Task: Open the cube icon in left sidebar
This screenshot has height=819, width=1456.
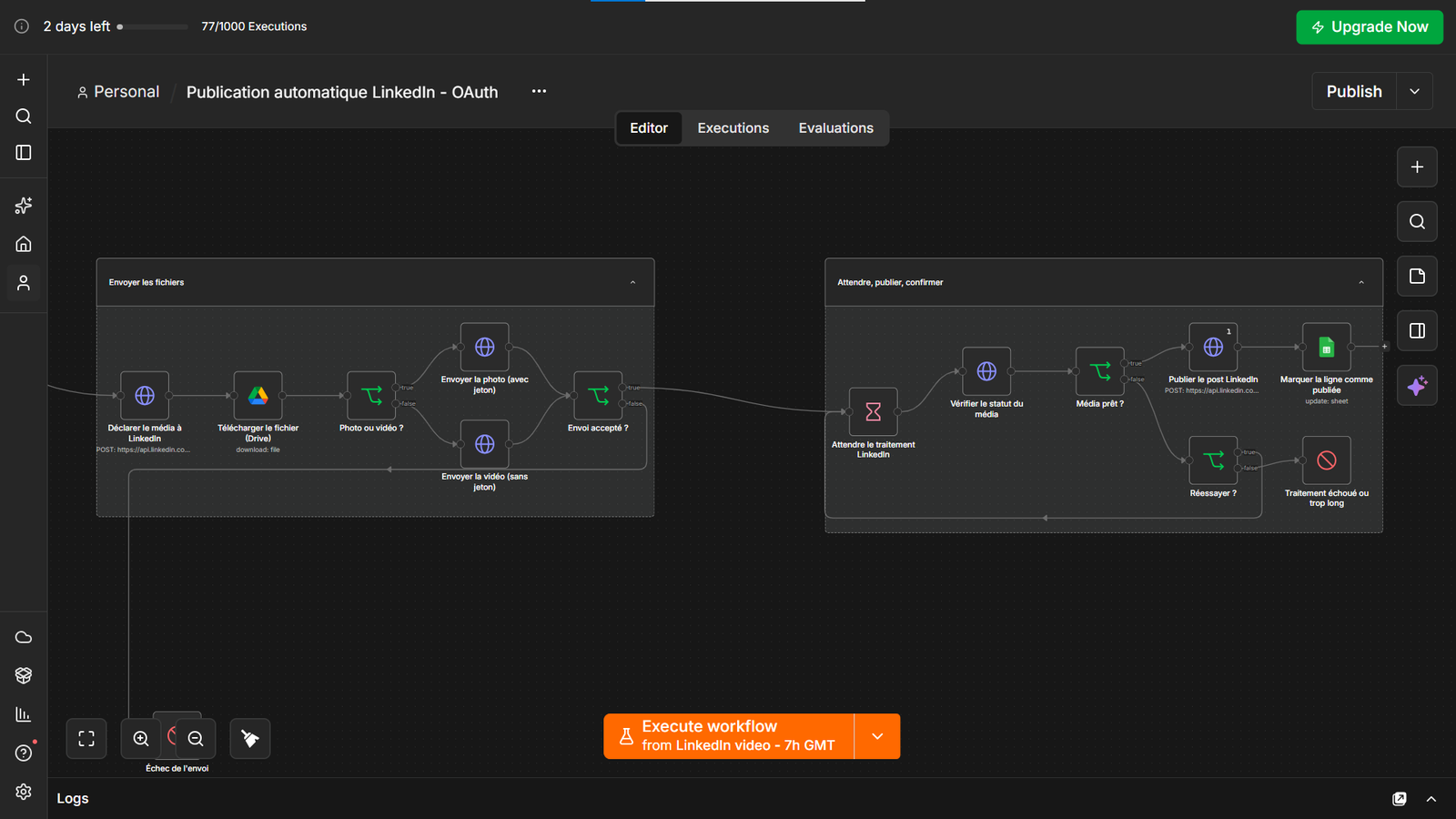Action: click(x=24, y=675)
